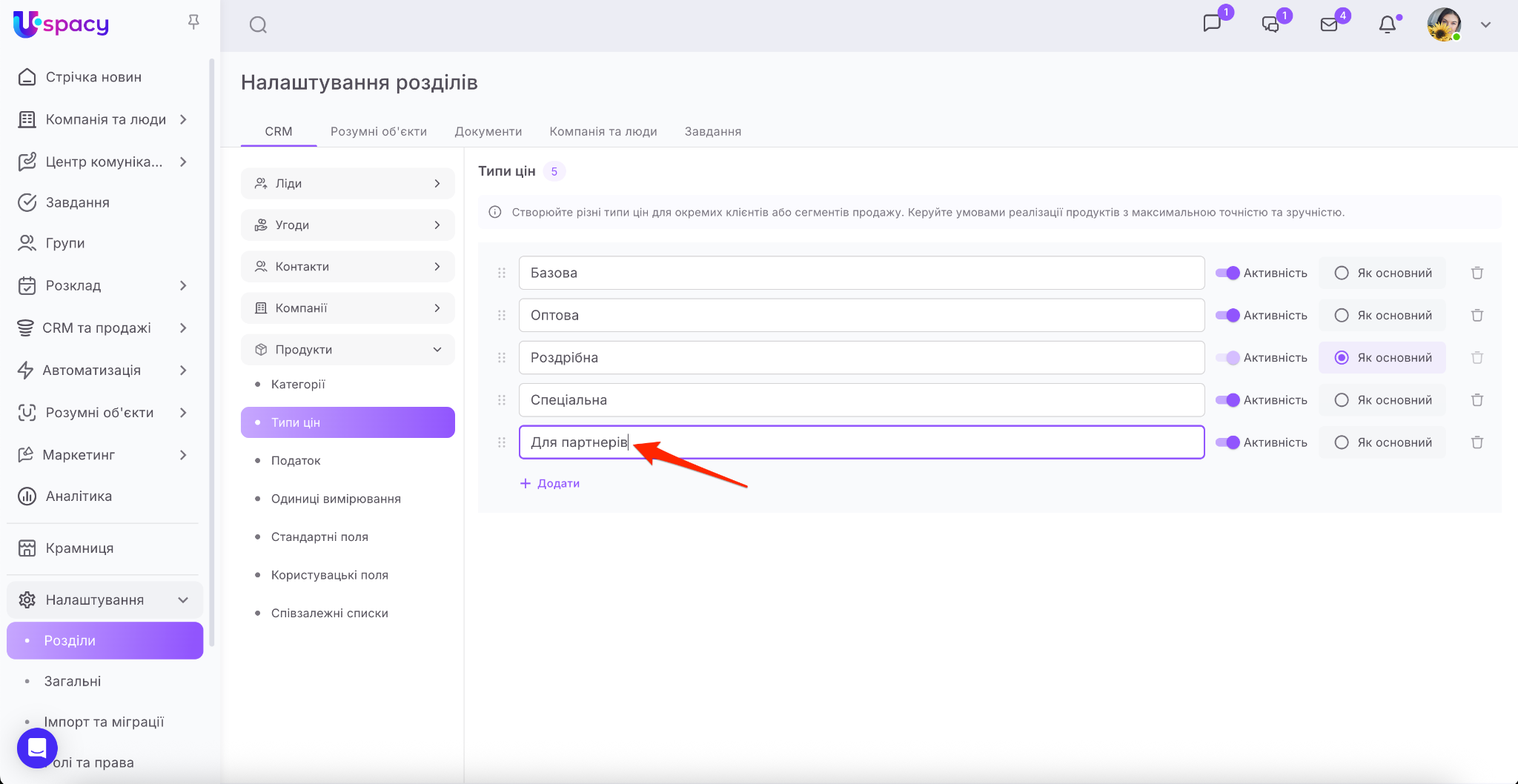Open user profile dropdown arrow
1518x784 pixels.
point(1485,24)
